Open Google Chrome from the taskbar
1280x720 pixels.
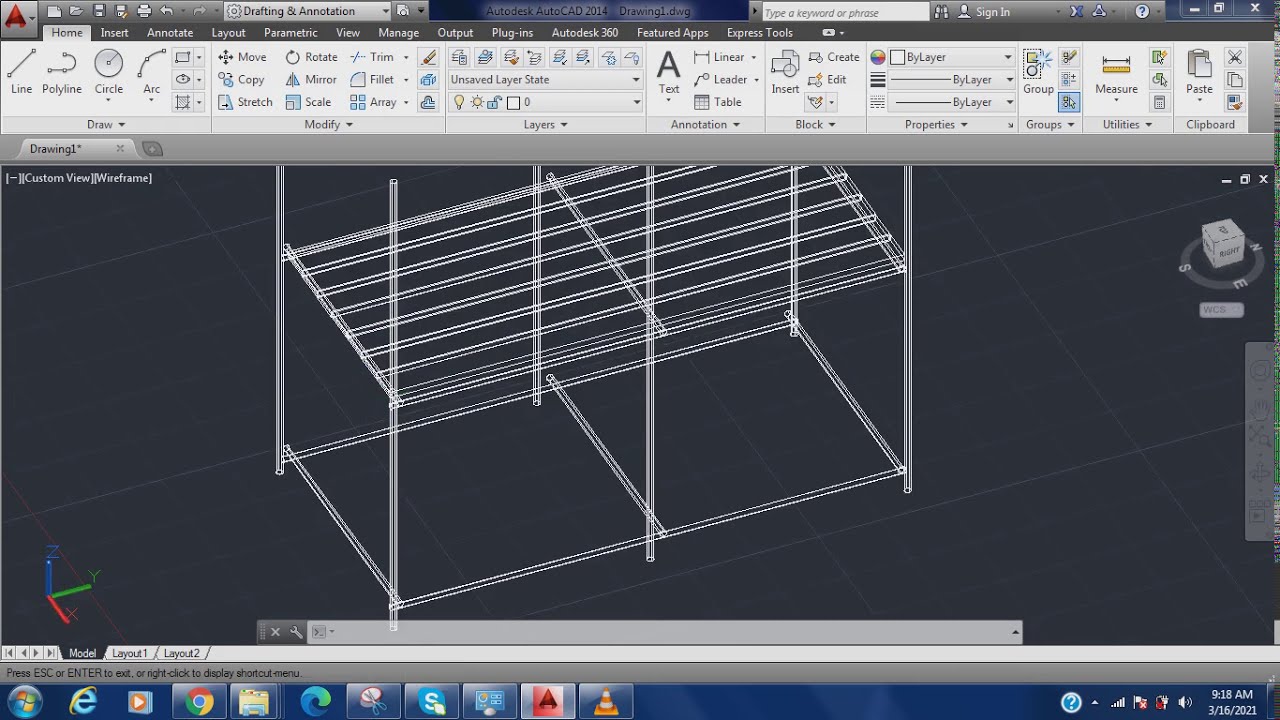[x=199, y=702]
